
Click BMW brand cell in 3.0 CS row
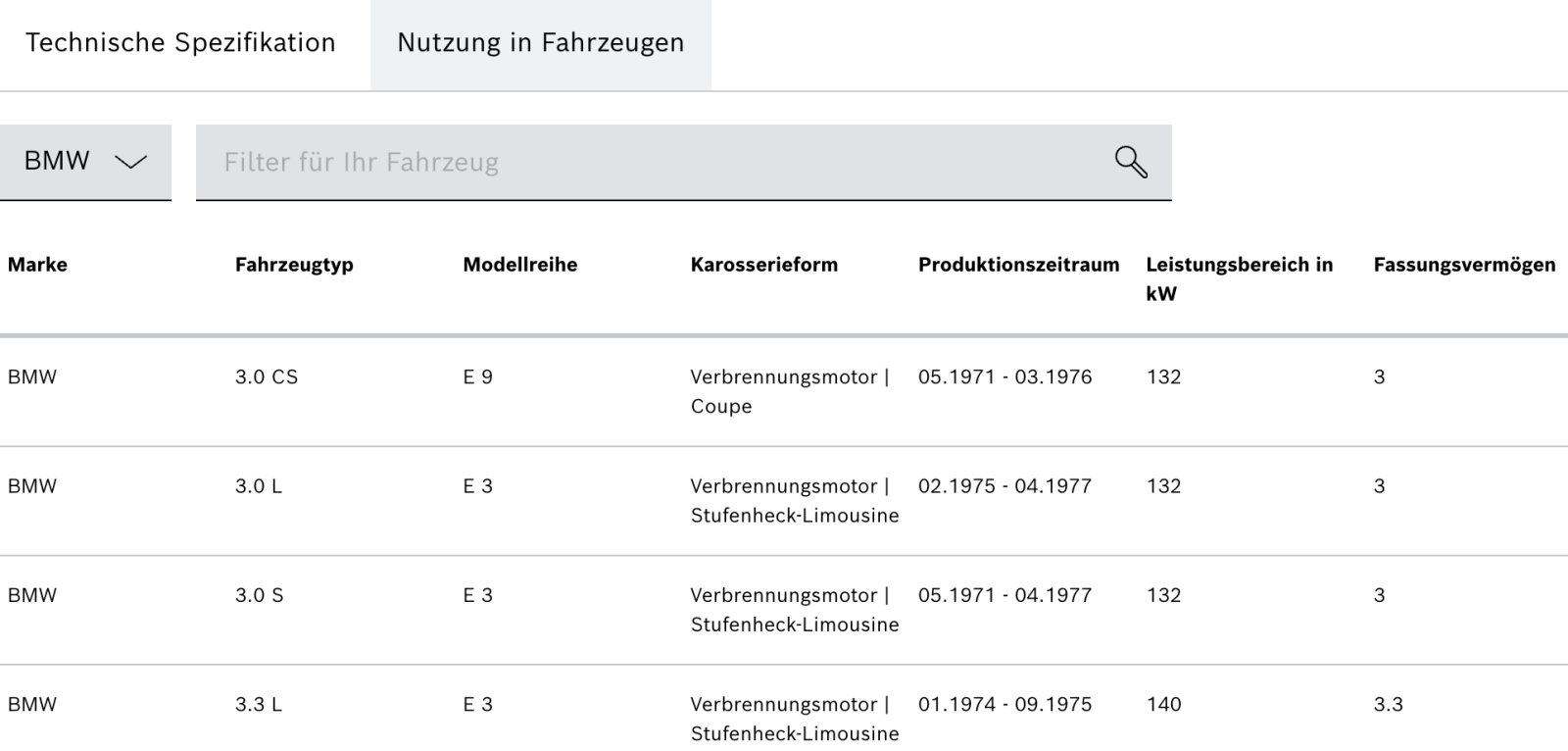[x=32, y=377]
